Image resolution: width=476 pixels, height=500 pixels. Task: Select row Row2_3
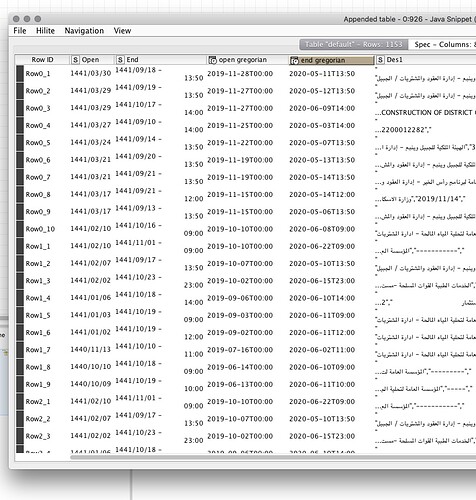38,436
